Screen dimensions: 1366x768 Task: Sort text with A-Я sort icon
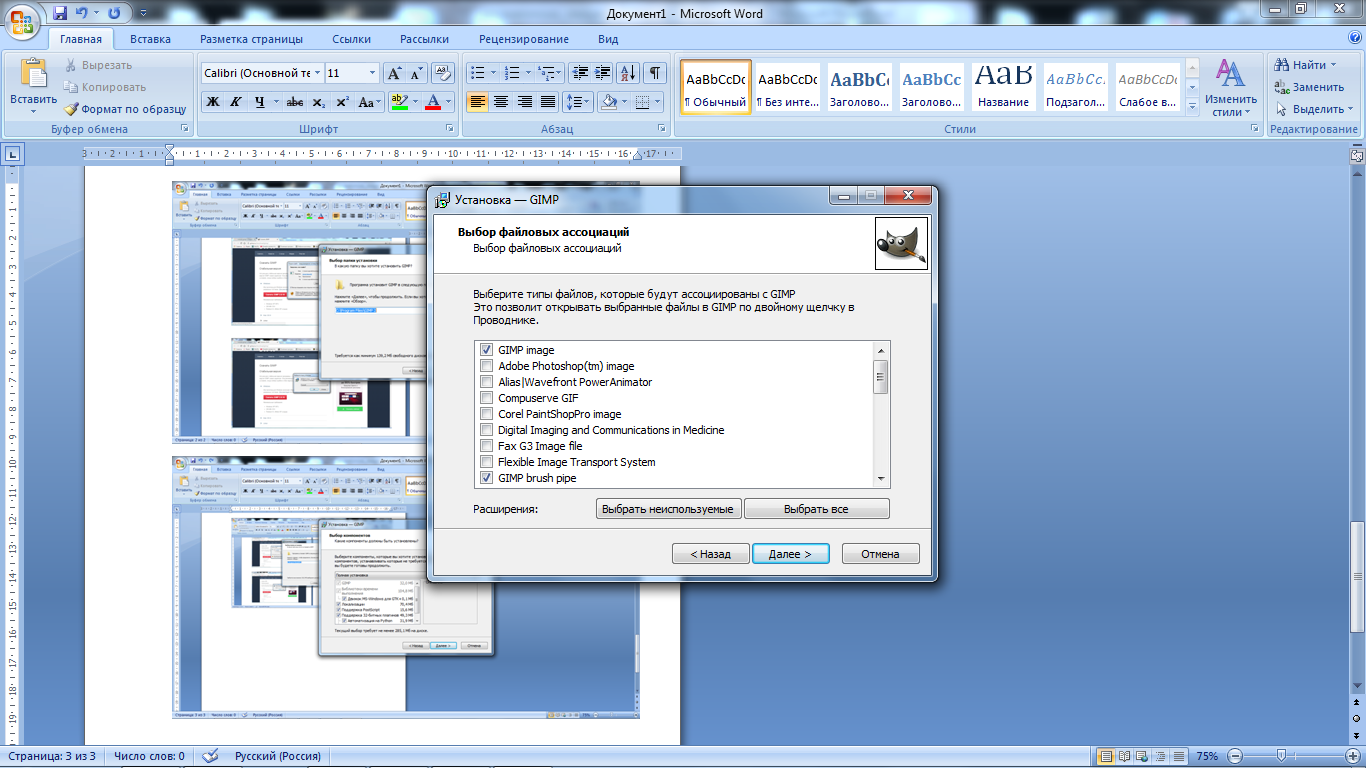(x=629, y=73)
